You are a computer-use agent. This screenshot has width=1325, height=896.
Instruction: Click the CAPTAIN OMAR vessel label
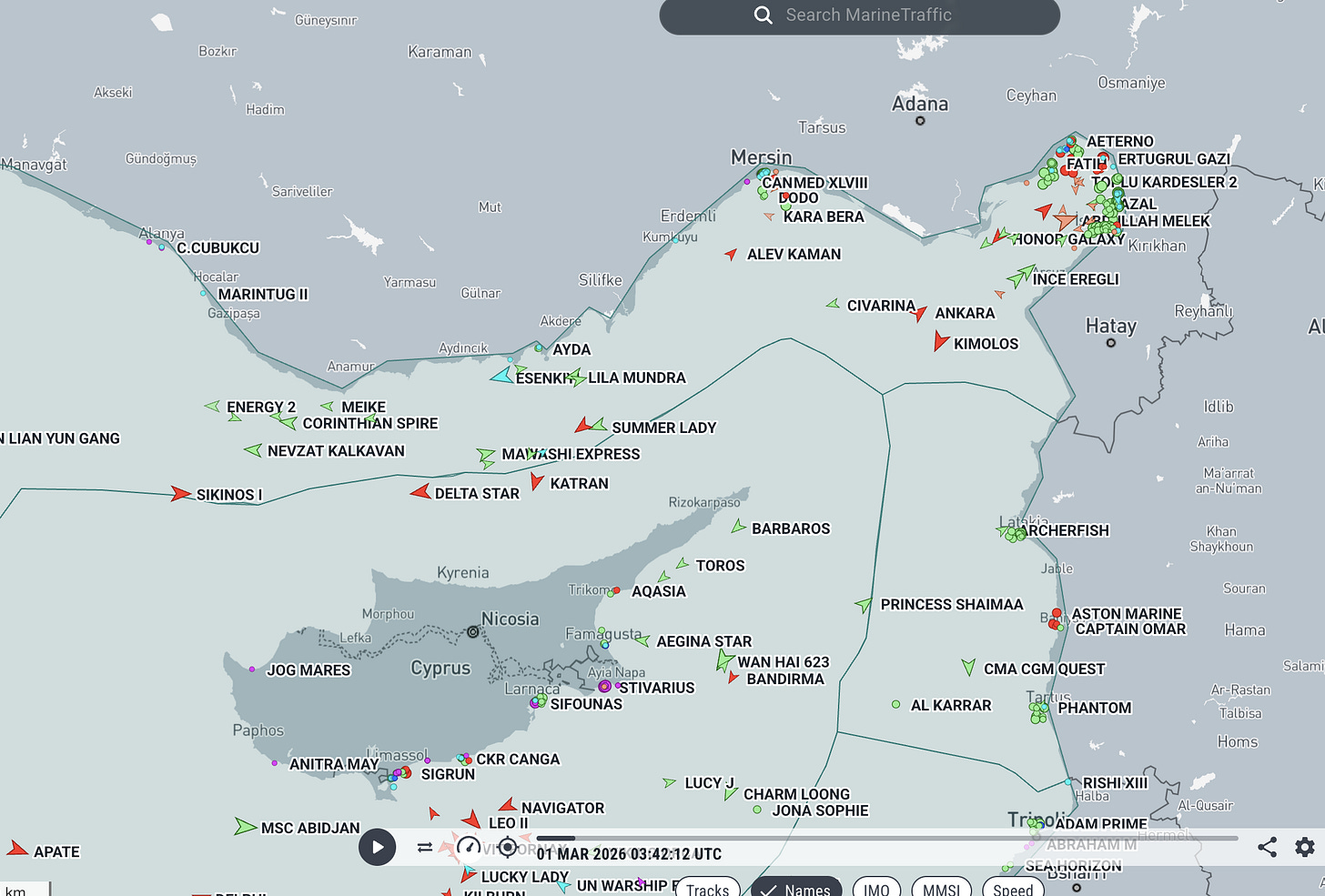click(1131, 629)
